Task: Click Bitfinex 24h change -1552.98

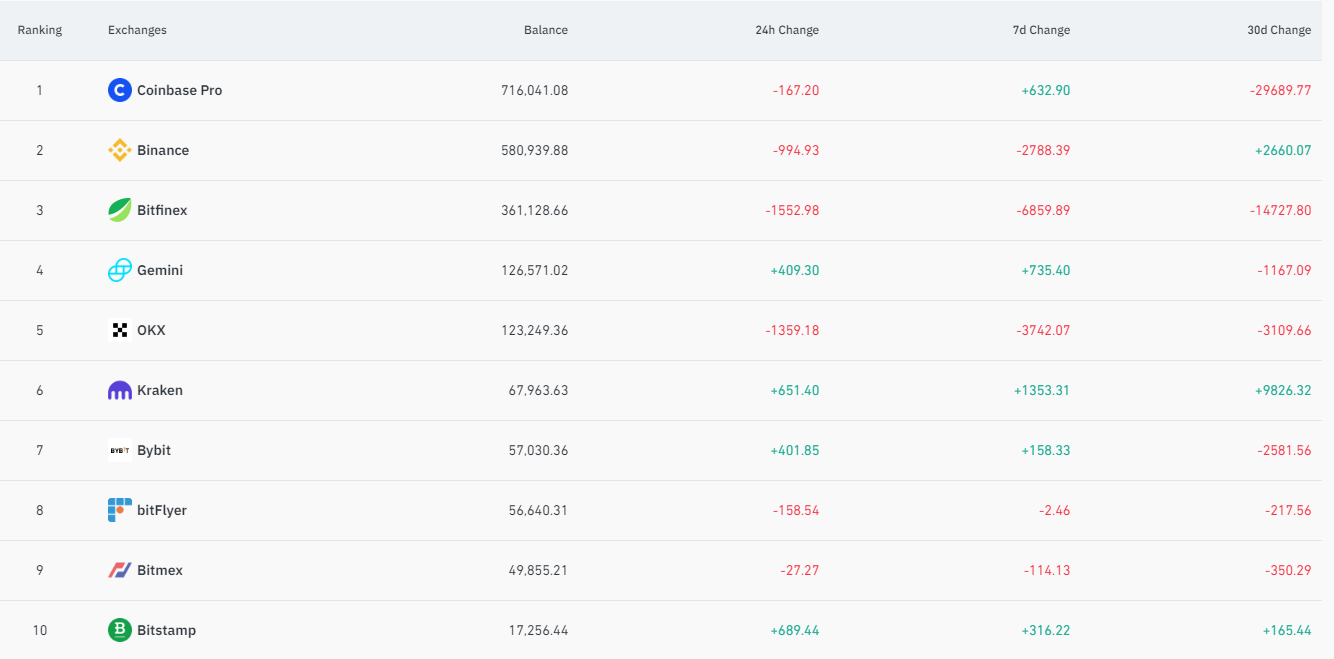Action: 792,210
